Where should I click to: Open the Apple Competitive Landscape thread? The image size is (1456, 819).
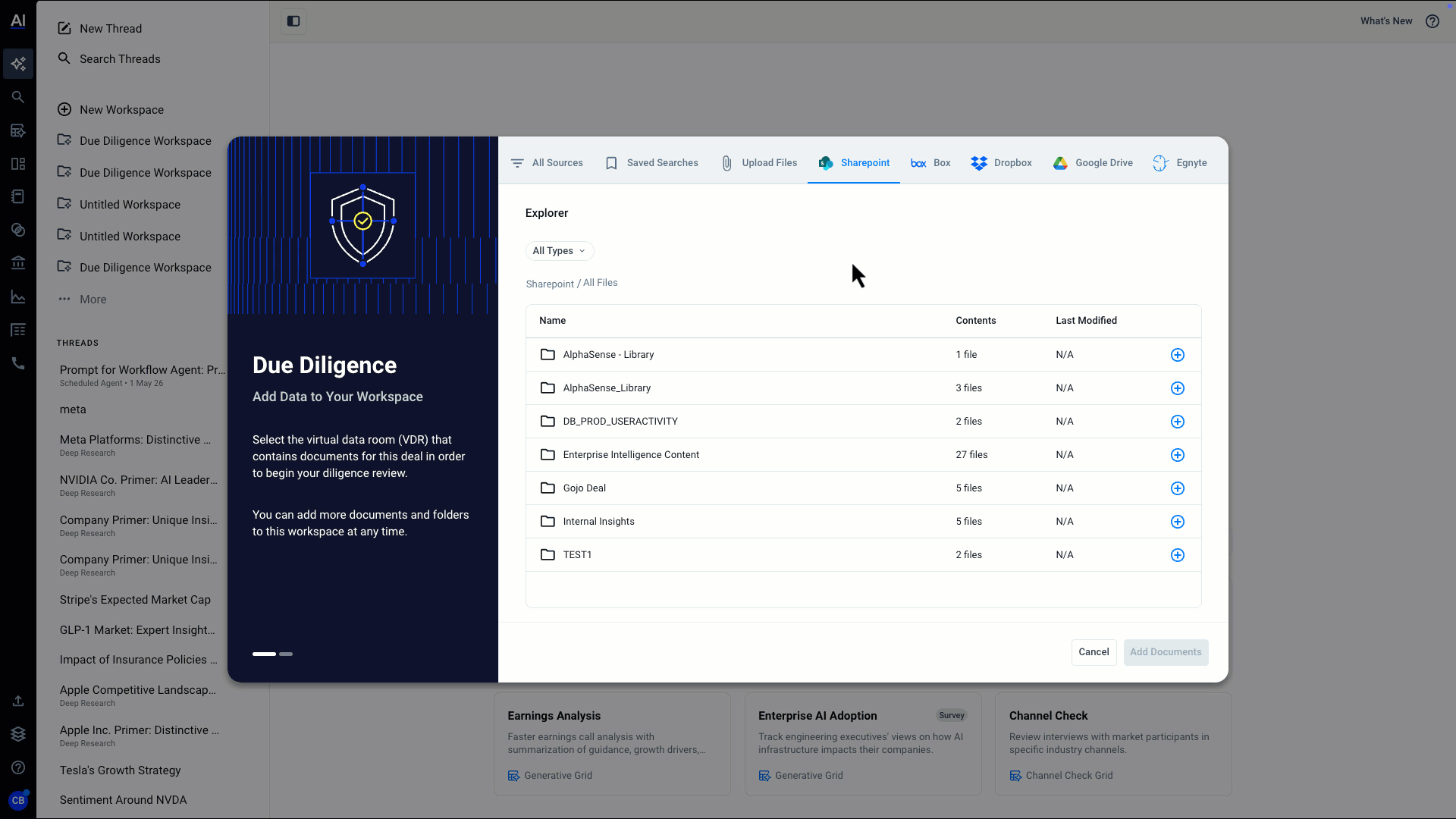coord(138,695)
